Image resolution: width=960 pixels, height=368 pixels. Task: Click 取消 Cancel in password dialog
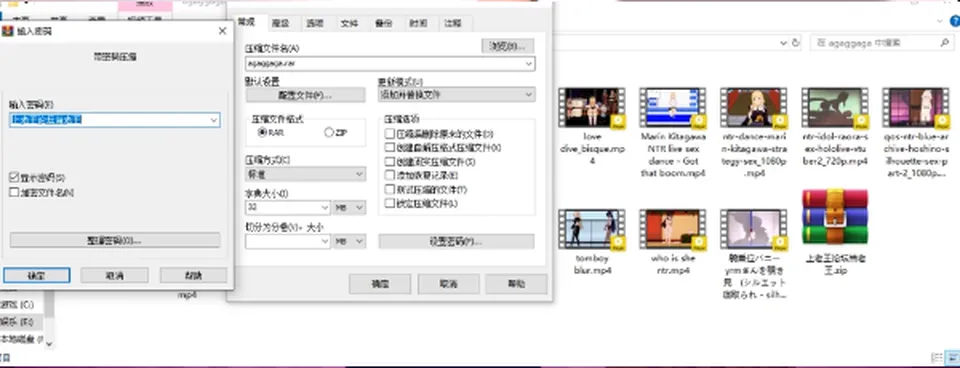pyautogui.click(x=114, y=275)
